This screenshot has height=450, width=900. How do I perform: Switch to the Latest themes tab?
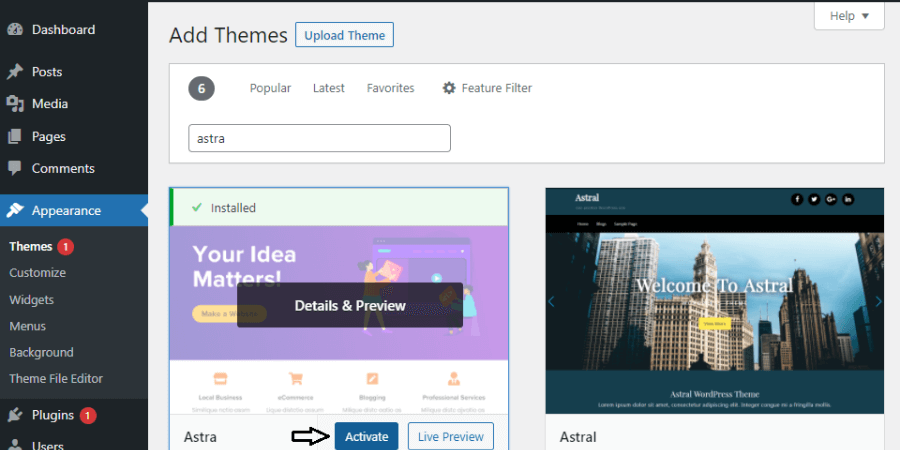329,88
